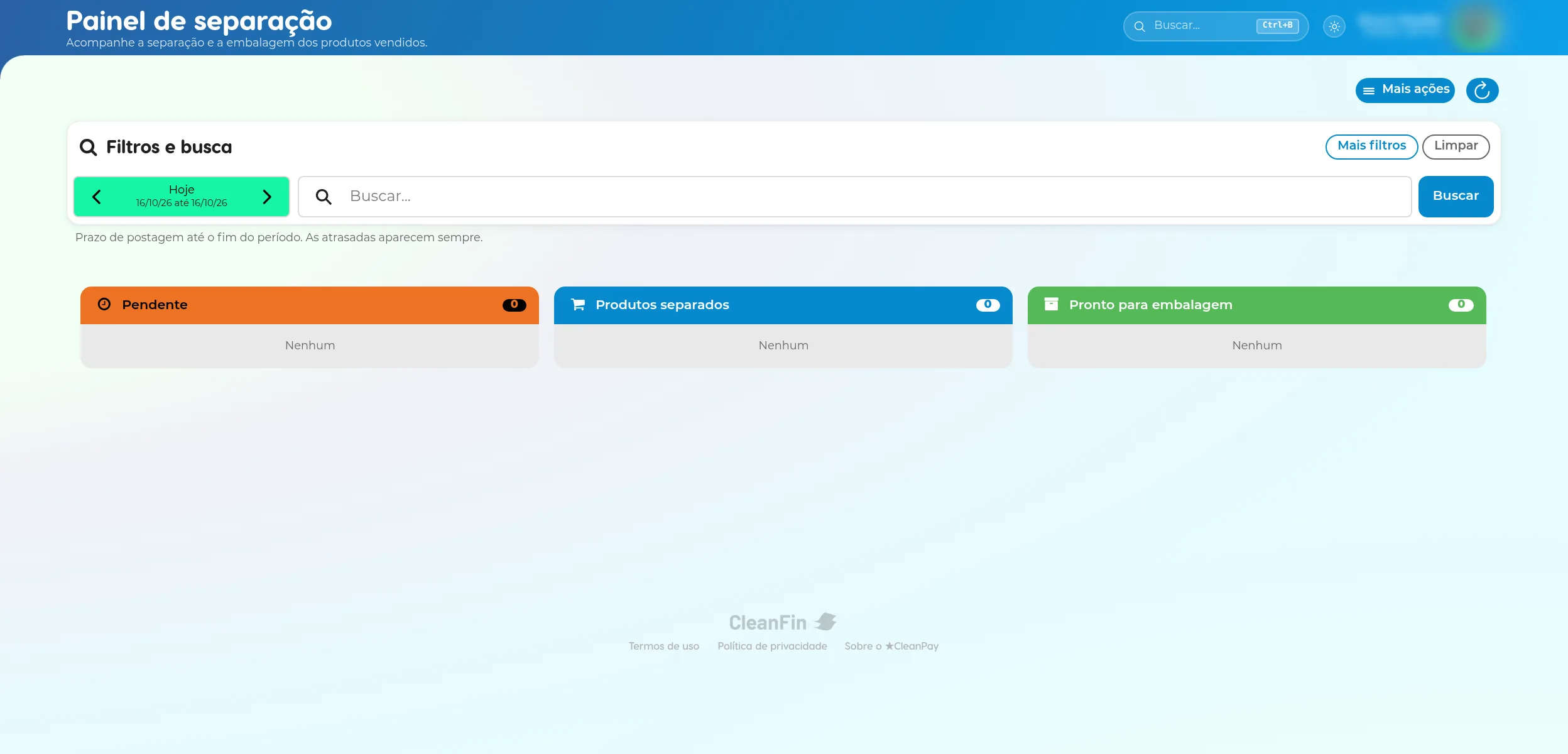The height and width of the screenshot is (754, 1568).
Task: Click the Pendente count badge
Action: coord(514,305)
